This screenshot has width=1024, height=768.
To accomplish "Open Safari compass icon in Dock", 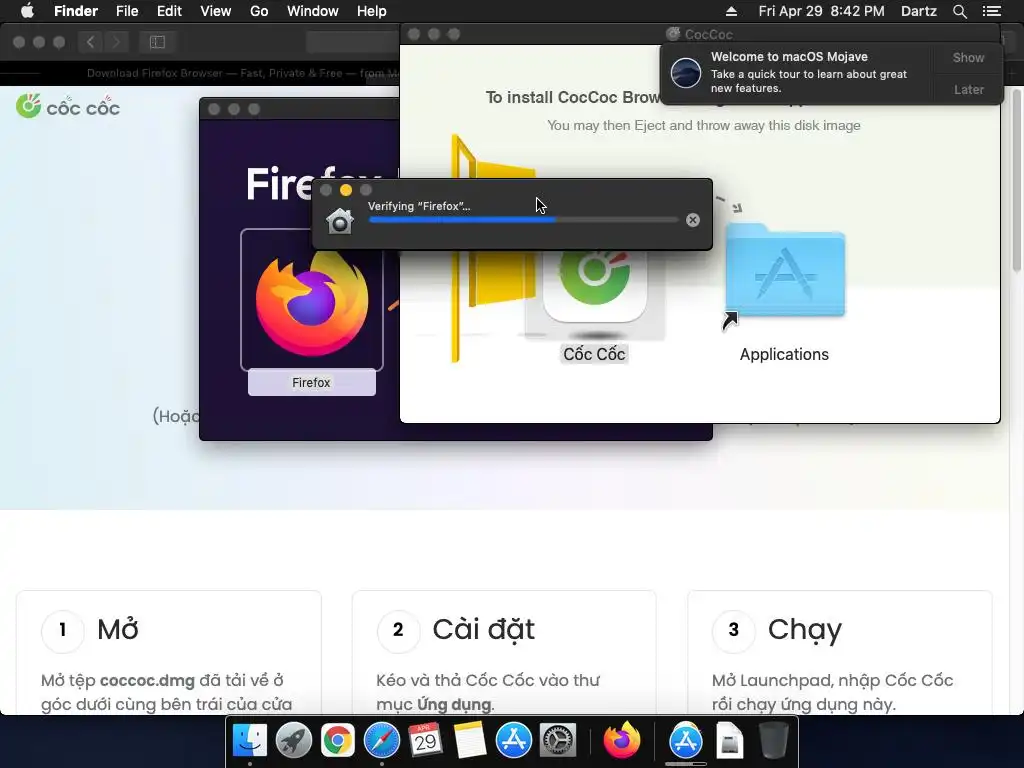I will pos(381,741).
